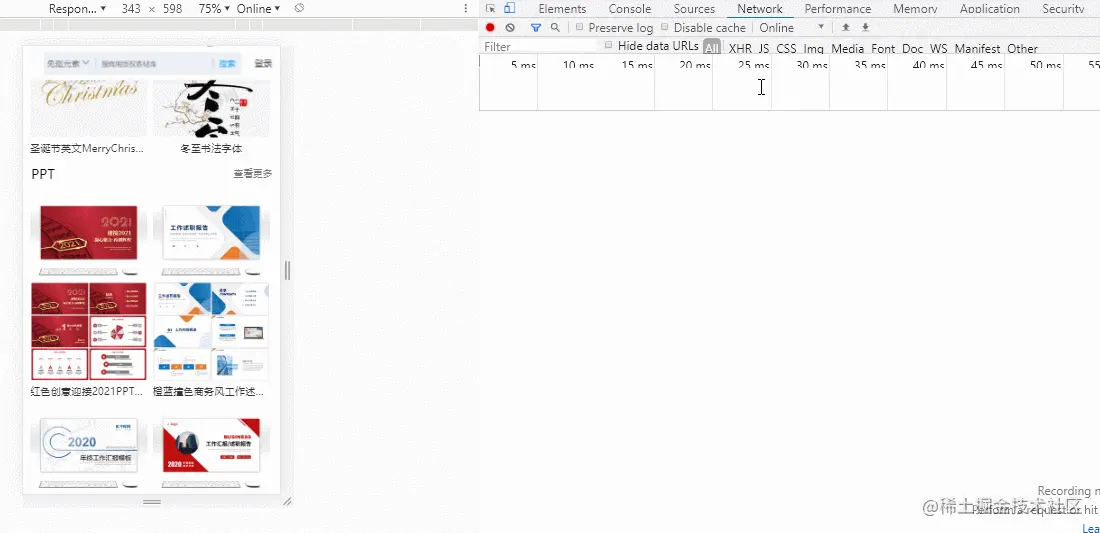
Task: Click the network Filter text field
Action: tap(539, 46)
